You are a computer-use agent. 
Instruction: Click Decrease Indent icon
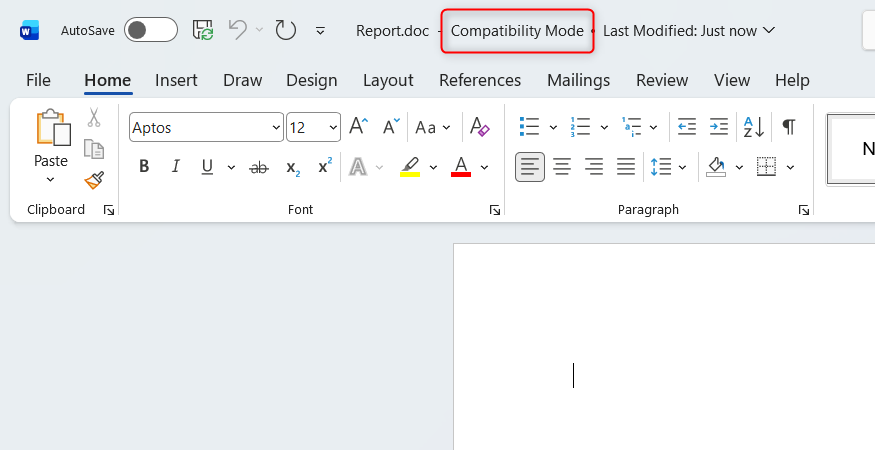[x=687, y=127]
